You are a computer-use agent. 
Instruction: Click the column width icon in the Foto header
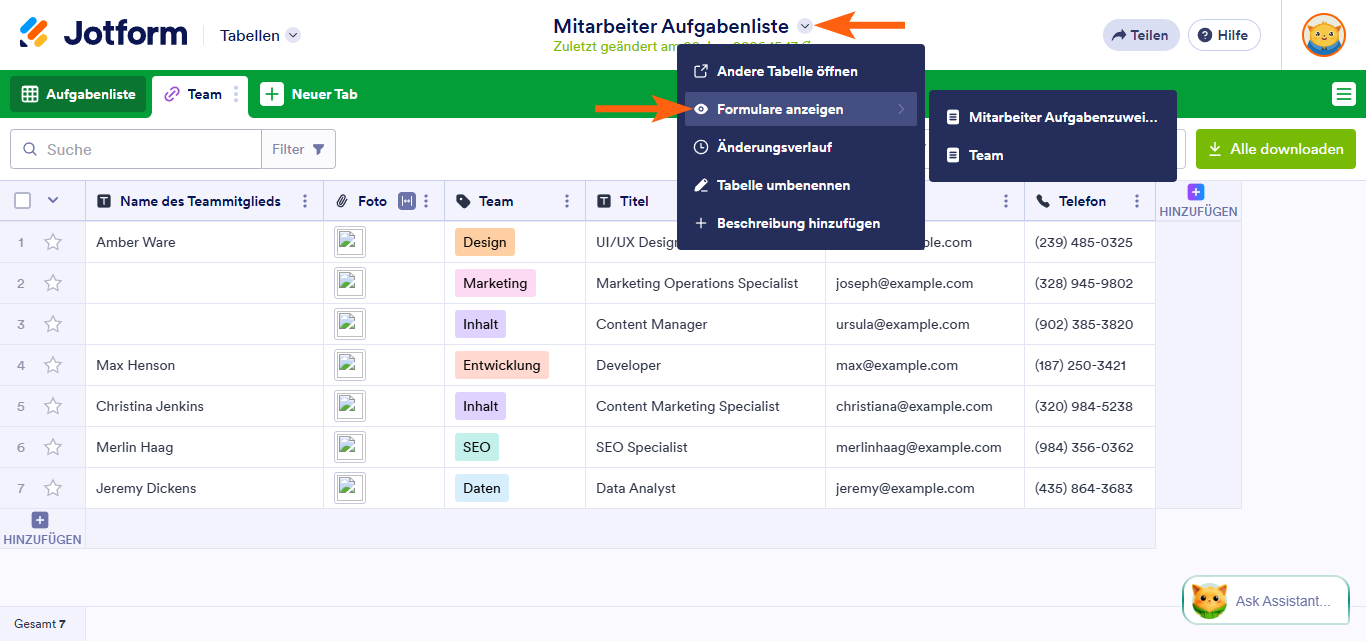click(x=406, y=201)
